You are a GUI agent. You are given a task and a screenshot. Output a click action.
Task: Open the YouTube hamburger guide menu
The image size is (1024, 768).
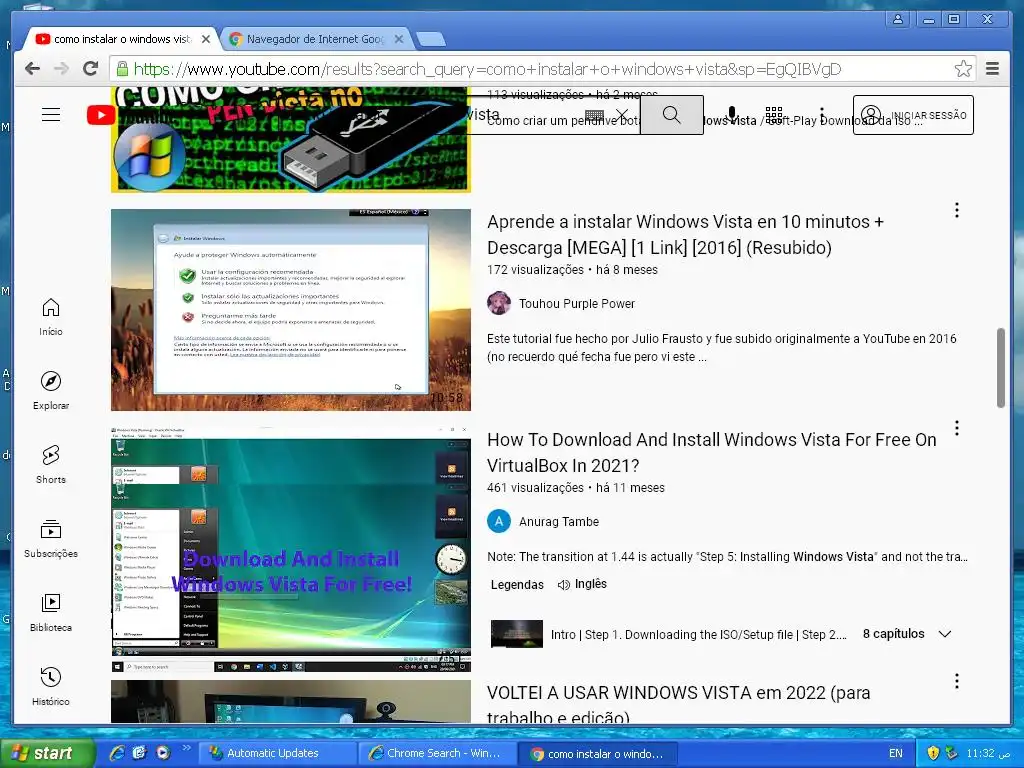[x=51, y=114]
